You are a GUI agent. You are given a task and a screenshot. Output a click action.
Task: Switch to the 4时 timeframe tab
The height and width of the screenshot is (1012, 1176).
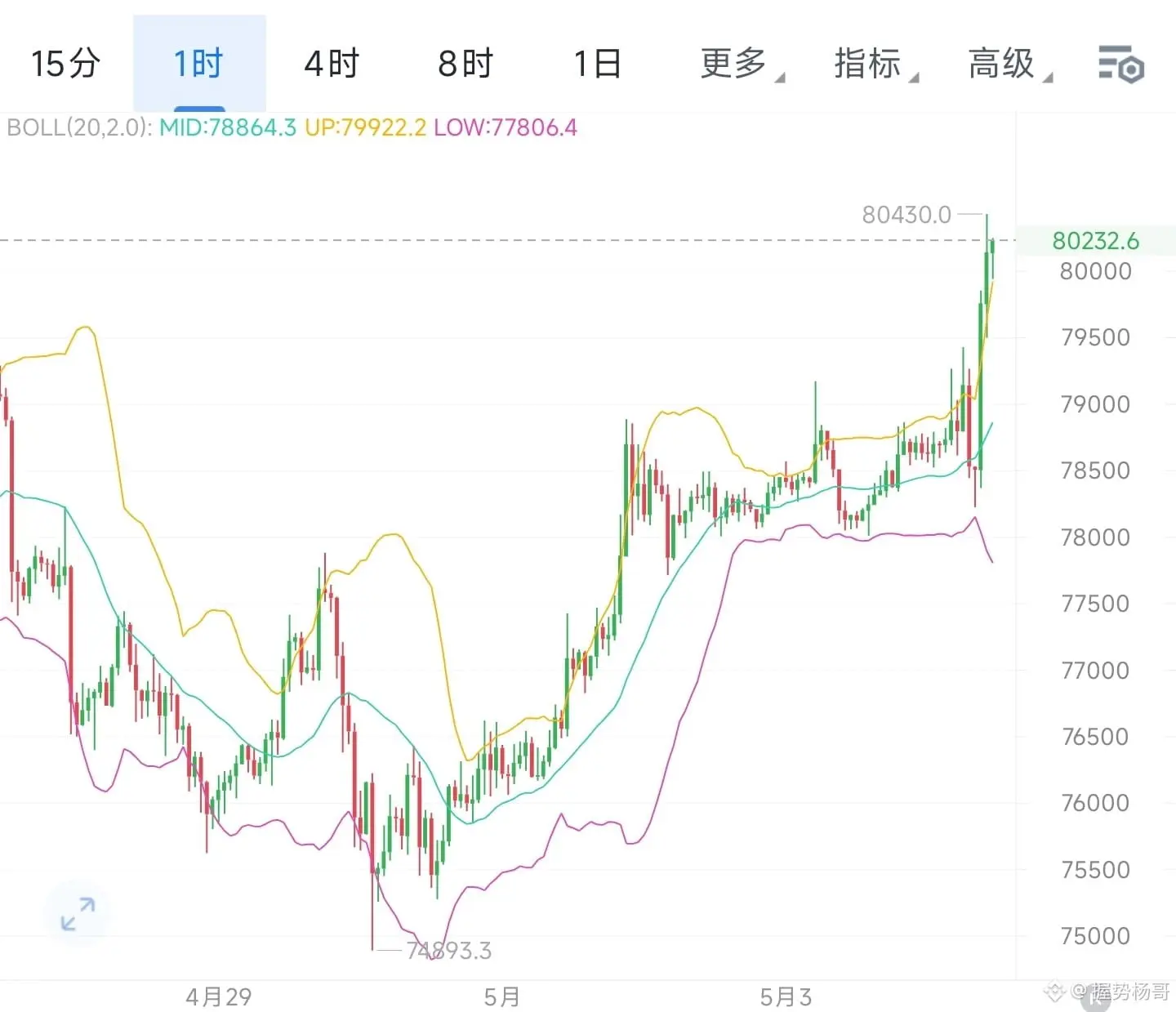click(x=332, y=64)
